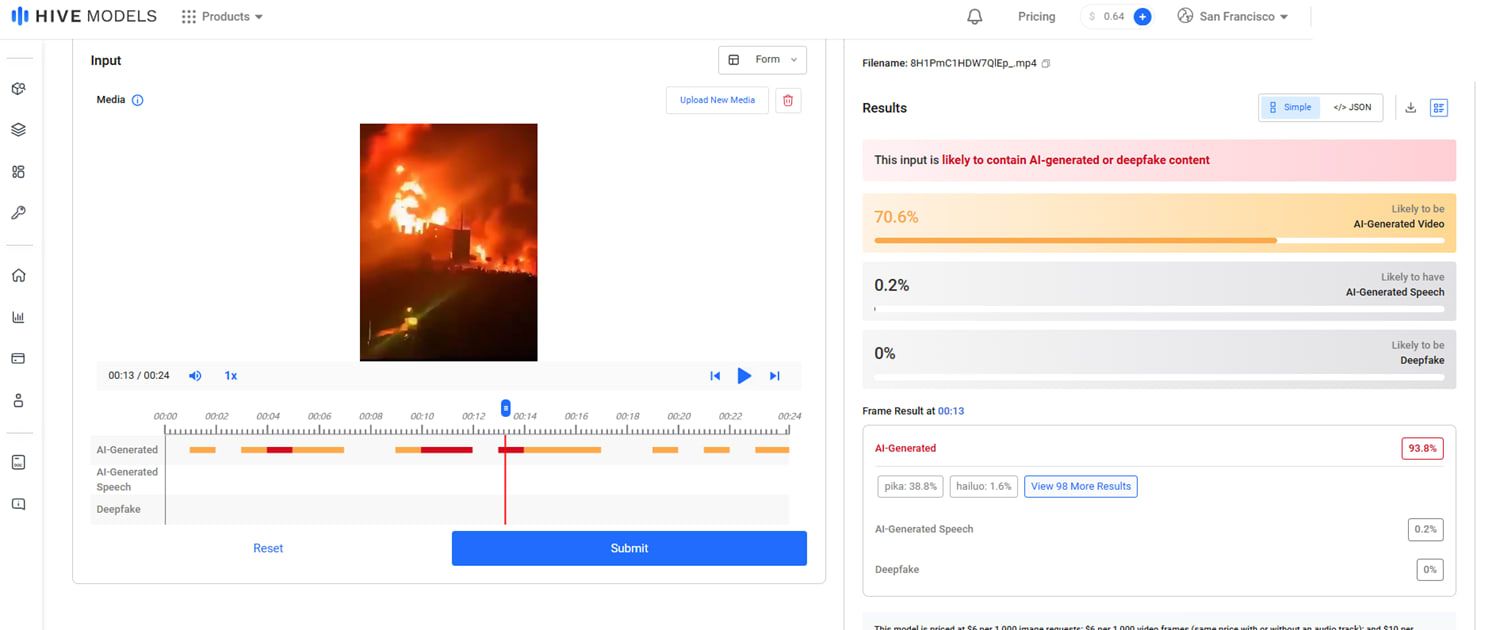The width and height of the screenshot is (1500, 630).
Task: Click the Media info icon
Action: tap(138, 100)
